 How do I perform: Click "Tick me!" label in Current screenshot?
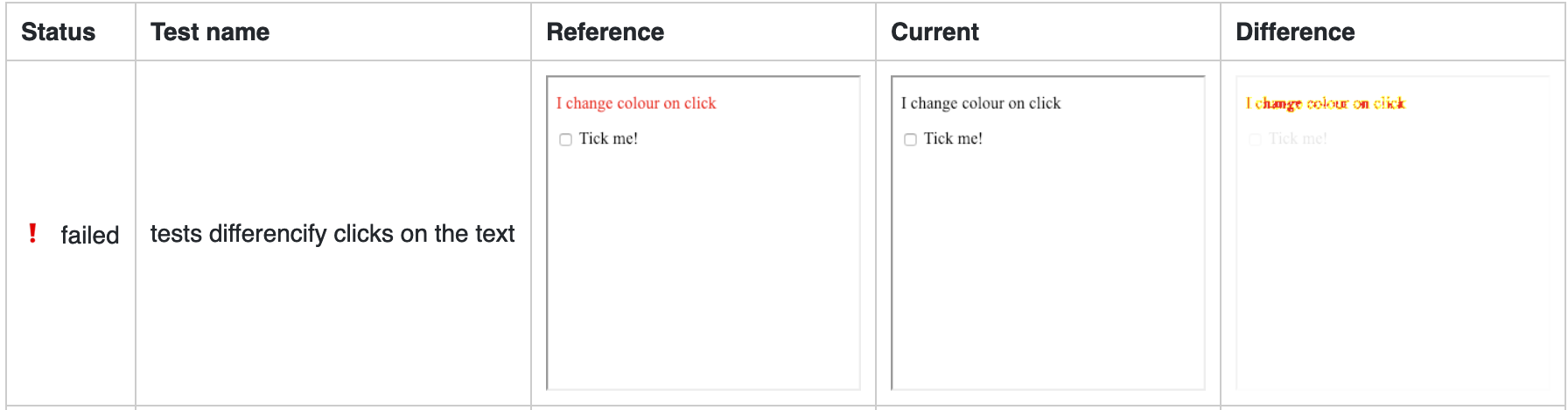tap(953, 138)
